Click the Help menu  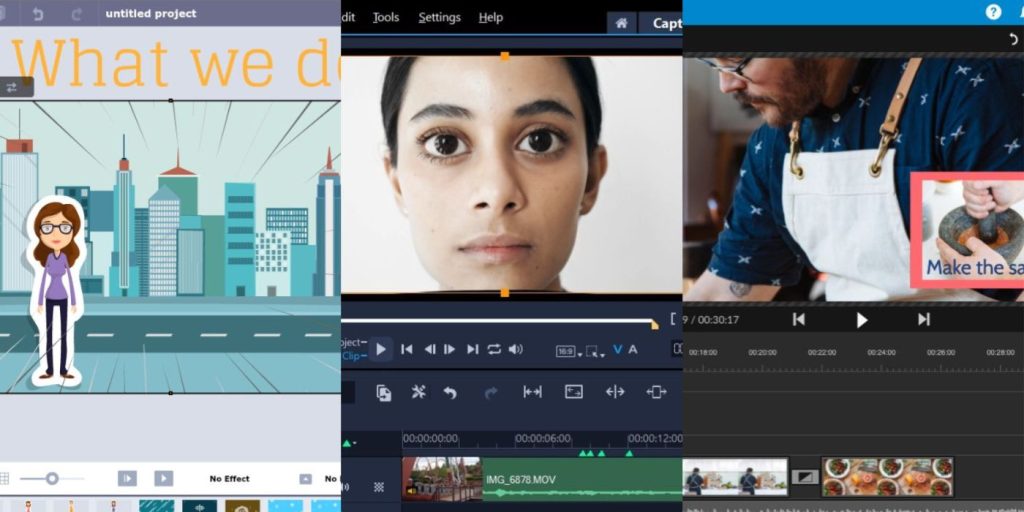(x=491, y=18)
